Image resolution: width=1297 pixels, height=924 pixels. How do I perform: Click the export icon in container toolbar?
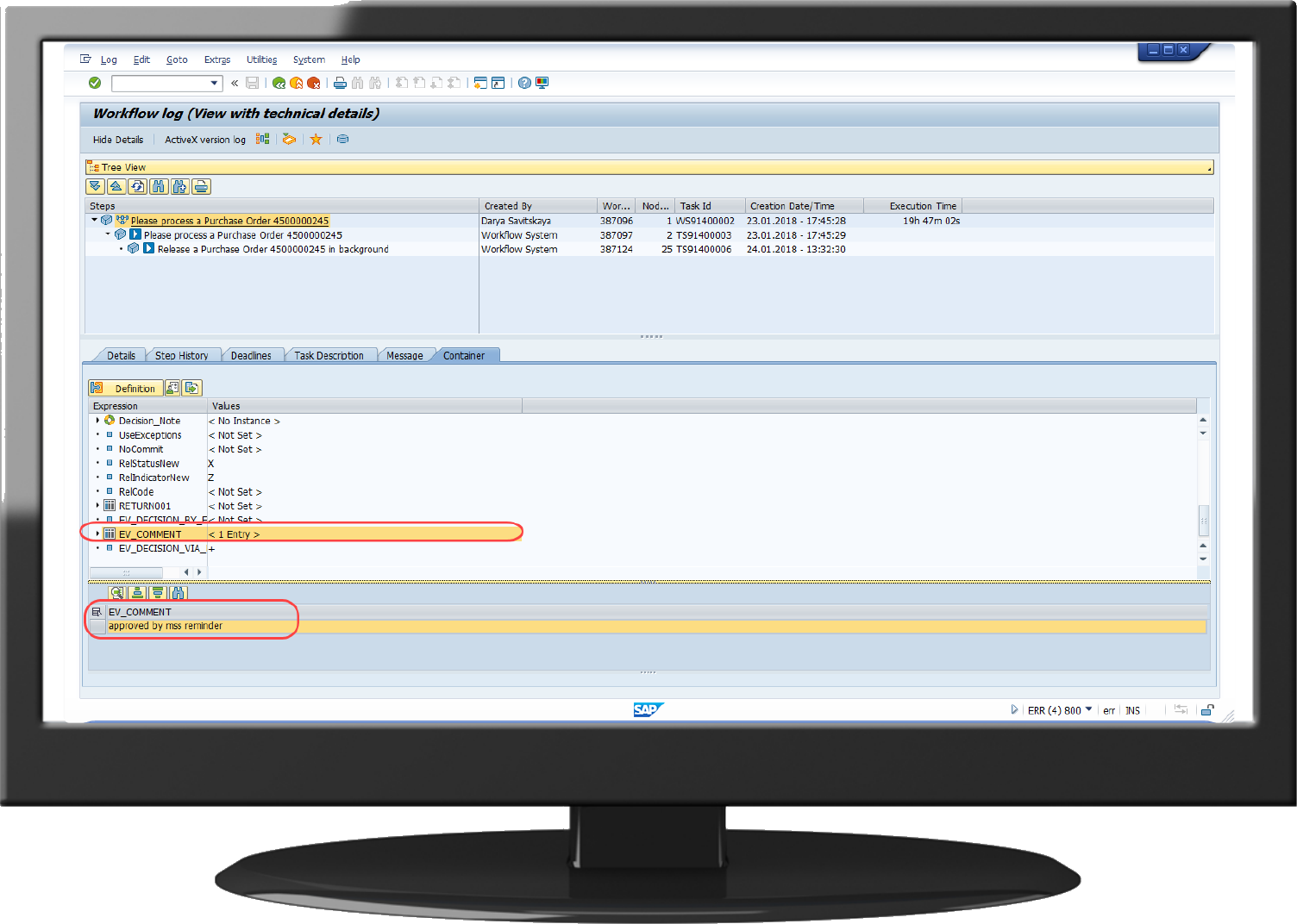coord(192,388)
